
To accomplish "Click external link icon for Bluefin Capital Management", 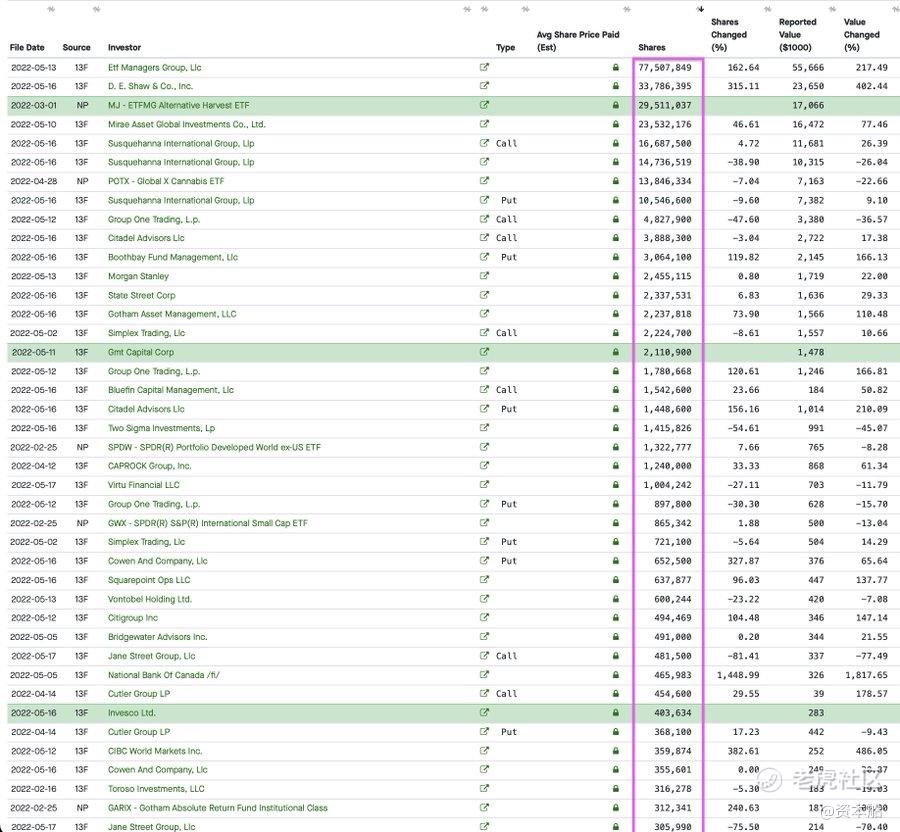I will (484, 390).
